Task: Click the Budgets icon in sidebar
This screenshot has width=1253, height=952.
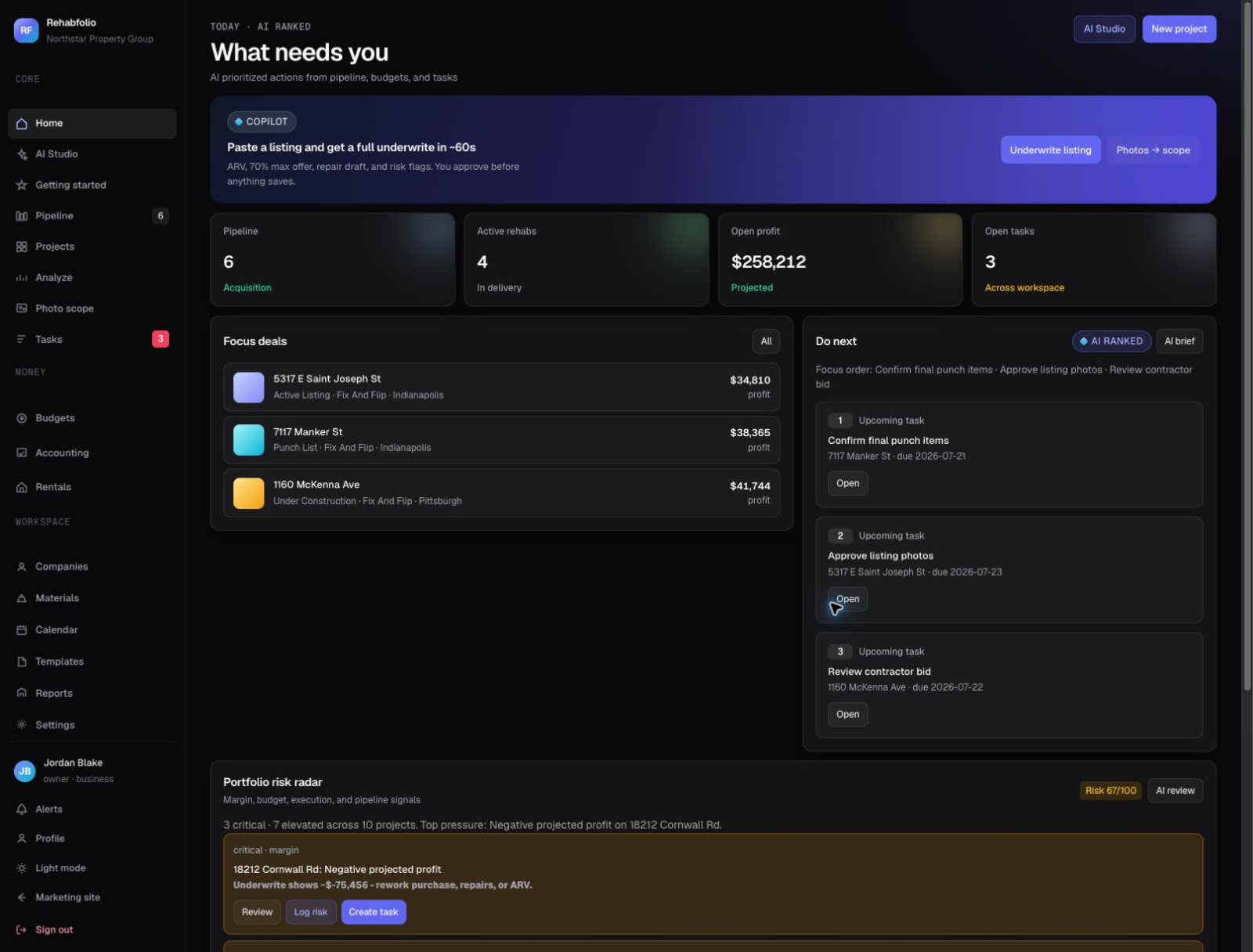Action: click(x=22, y=418)
